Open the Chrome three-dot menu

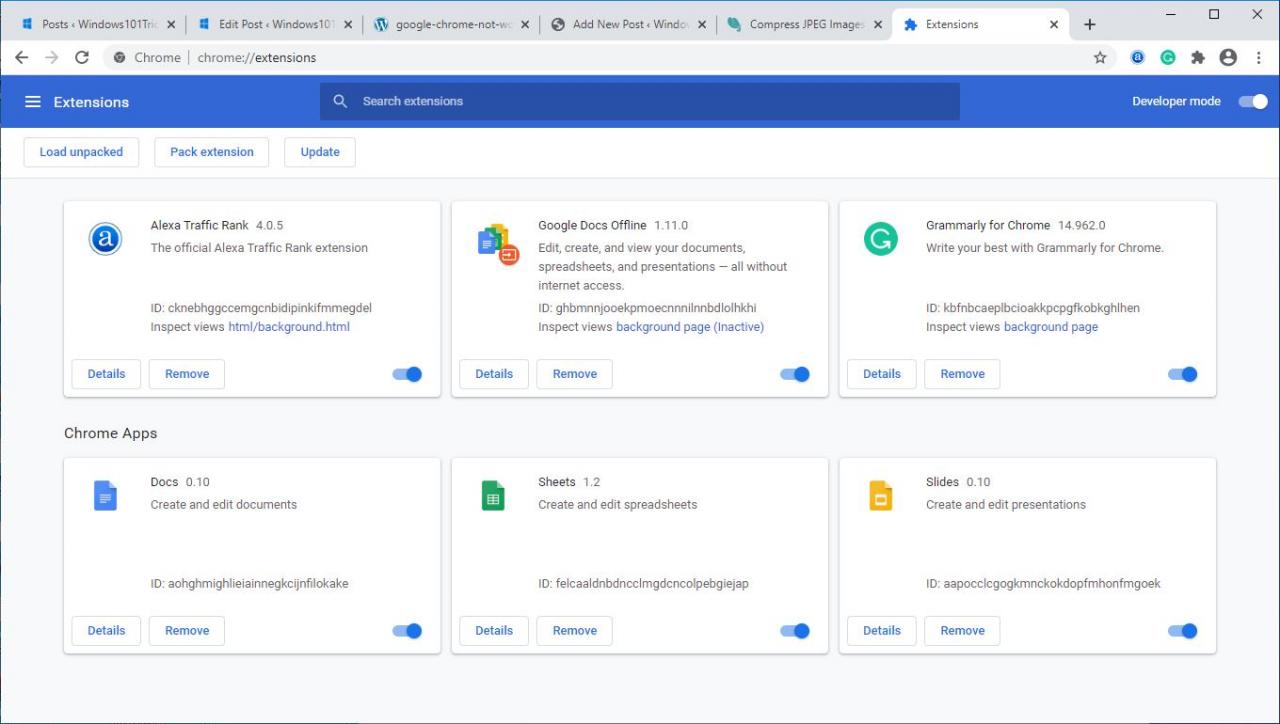[1259, 58]
